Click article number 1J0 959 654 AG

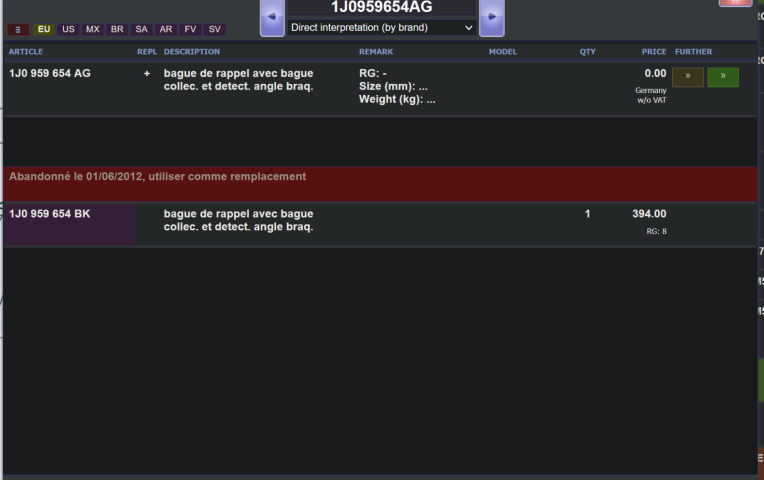coord(50,74)
